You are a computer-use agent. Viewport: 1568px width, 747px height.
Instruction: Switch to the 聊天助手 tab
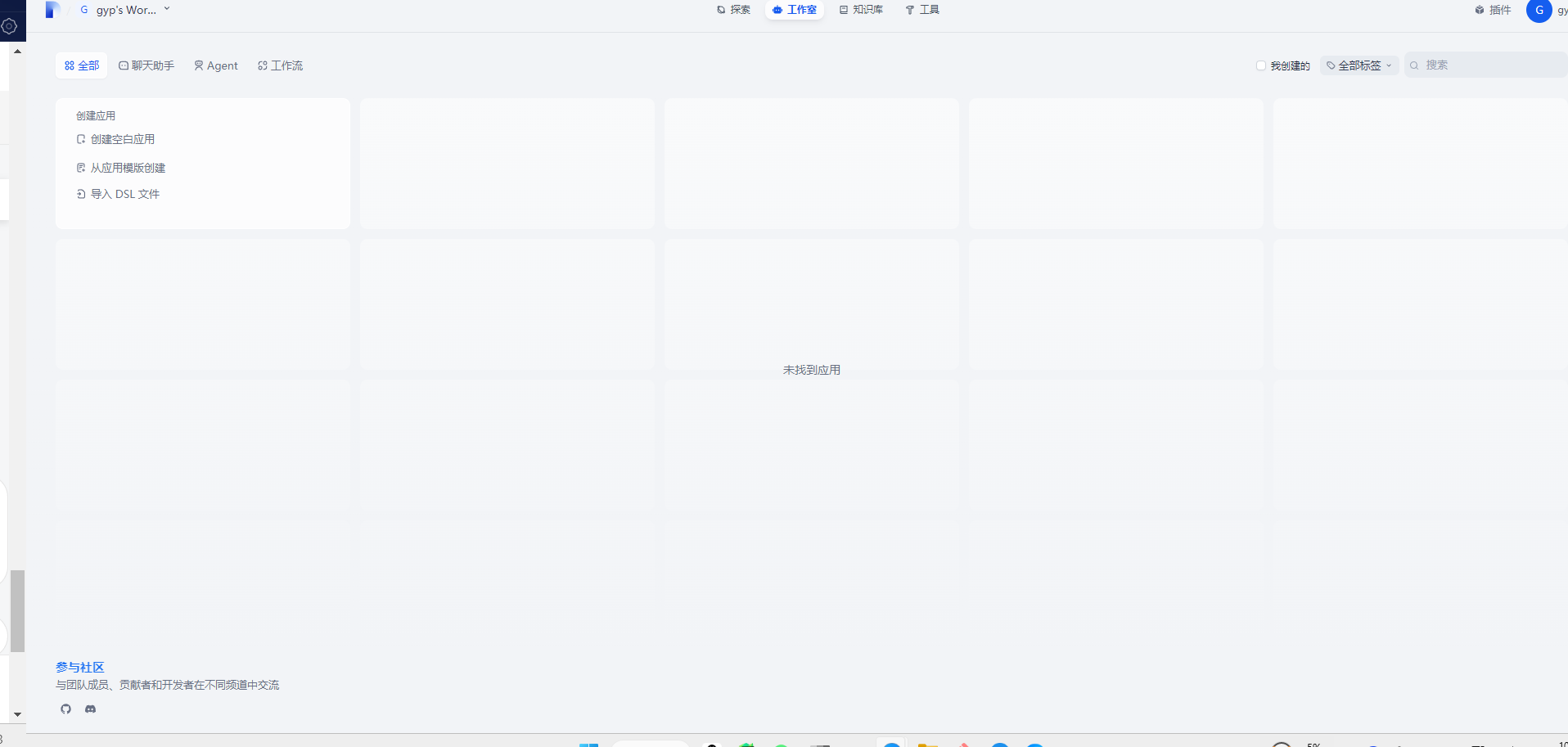click(146, 65)
